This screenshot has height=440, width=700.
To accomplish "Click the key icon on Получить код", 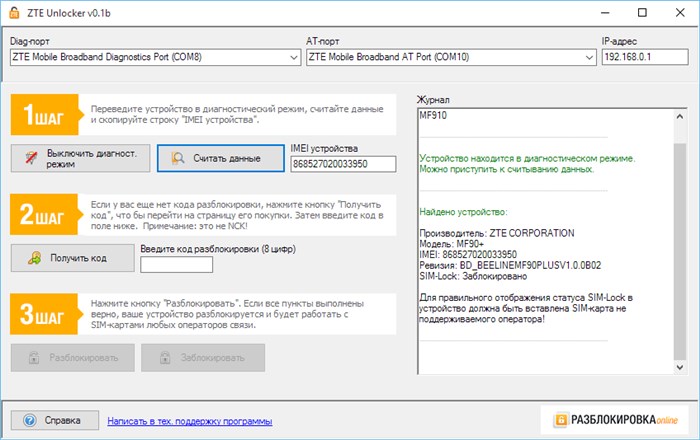I will [34, 257].
